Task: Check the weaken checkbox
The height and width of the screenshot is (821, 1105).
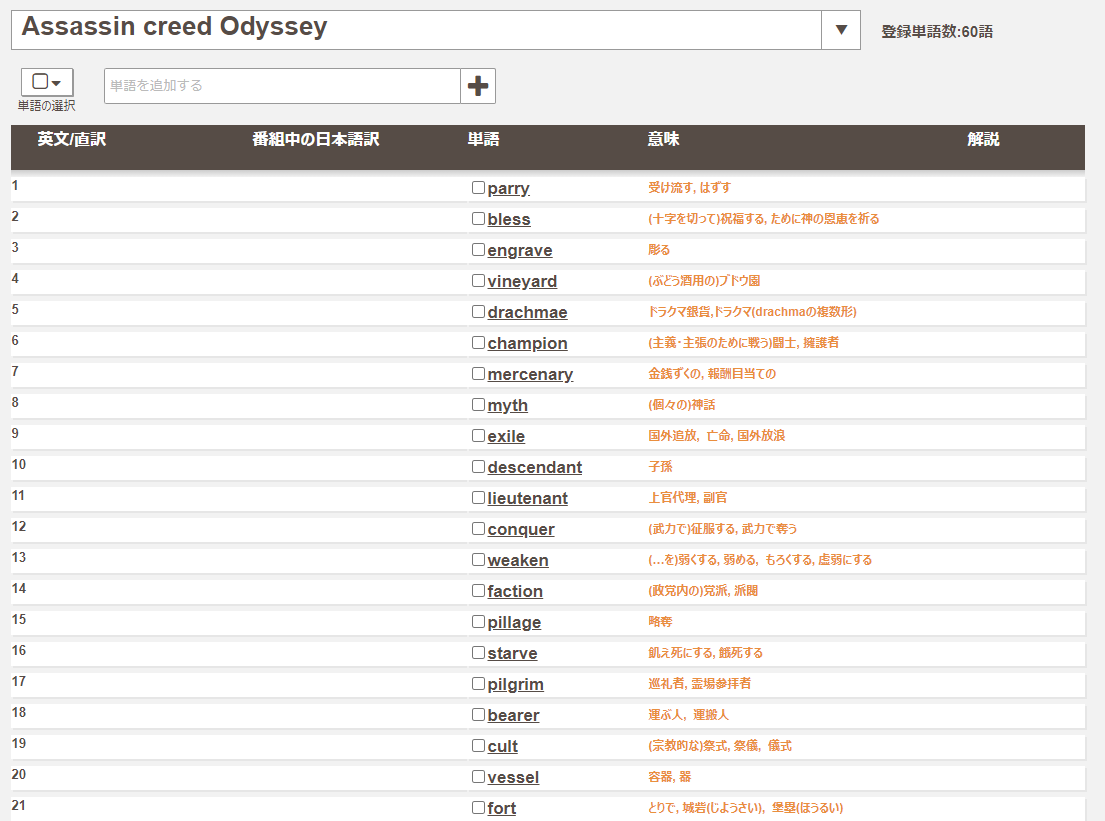Action: click(x=479, y=560)
